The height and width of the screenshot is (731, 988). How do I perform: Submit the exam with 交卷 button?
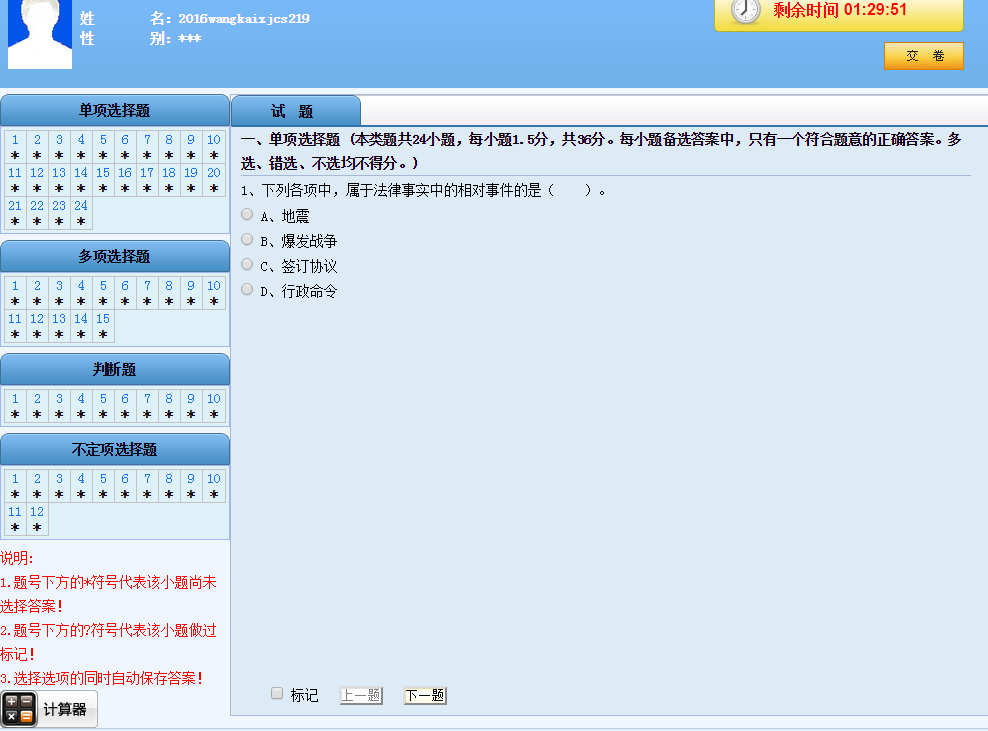pyautogui.click(x=923, y=56)
